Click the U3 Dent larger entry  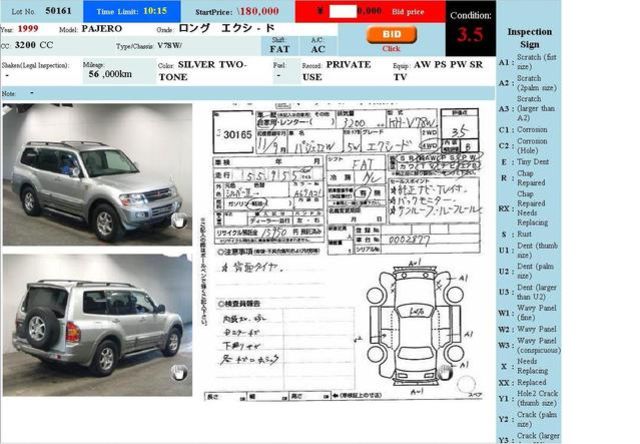528,292
